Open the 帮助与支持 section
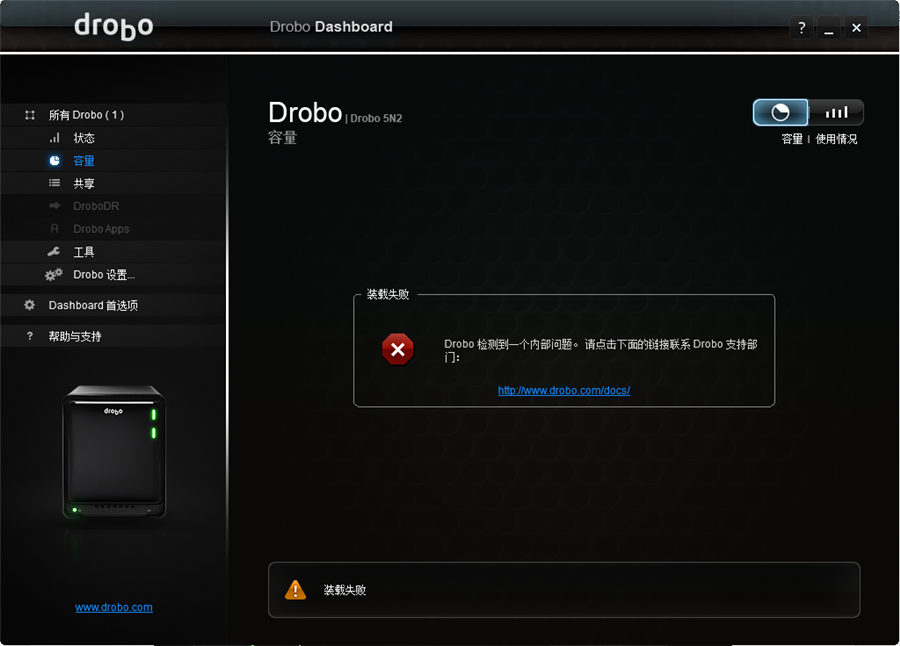The image size is (900, 646). point(75,336)
